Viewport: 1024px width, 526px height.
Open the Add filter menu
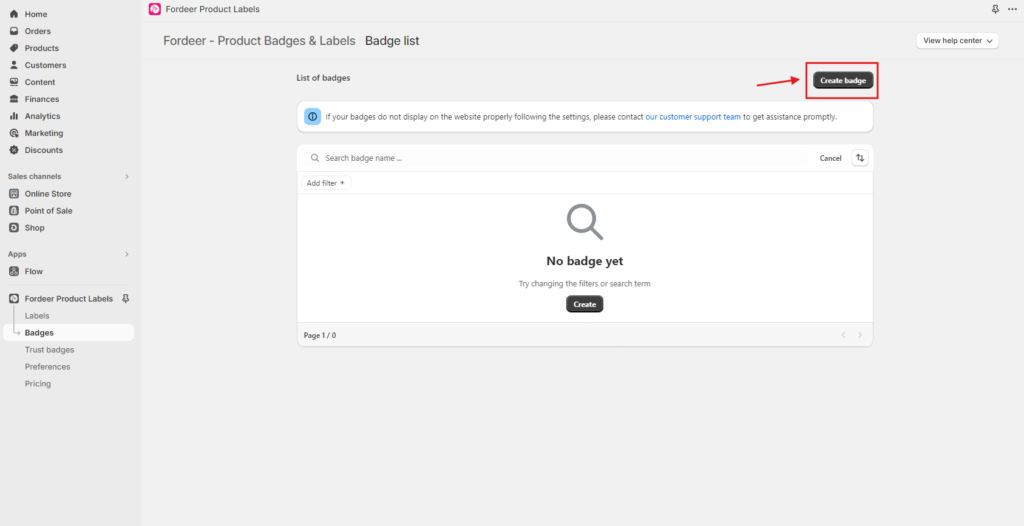click(326, 183)
